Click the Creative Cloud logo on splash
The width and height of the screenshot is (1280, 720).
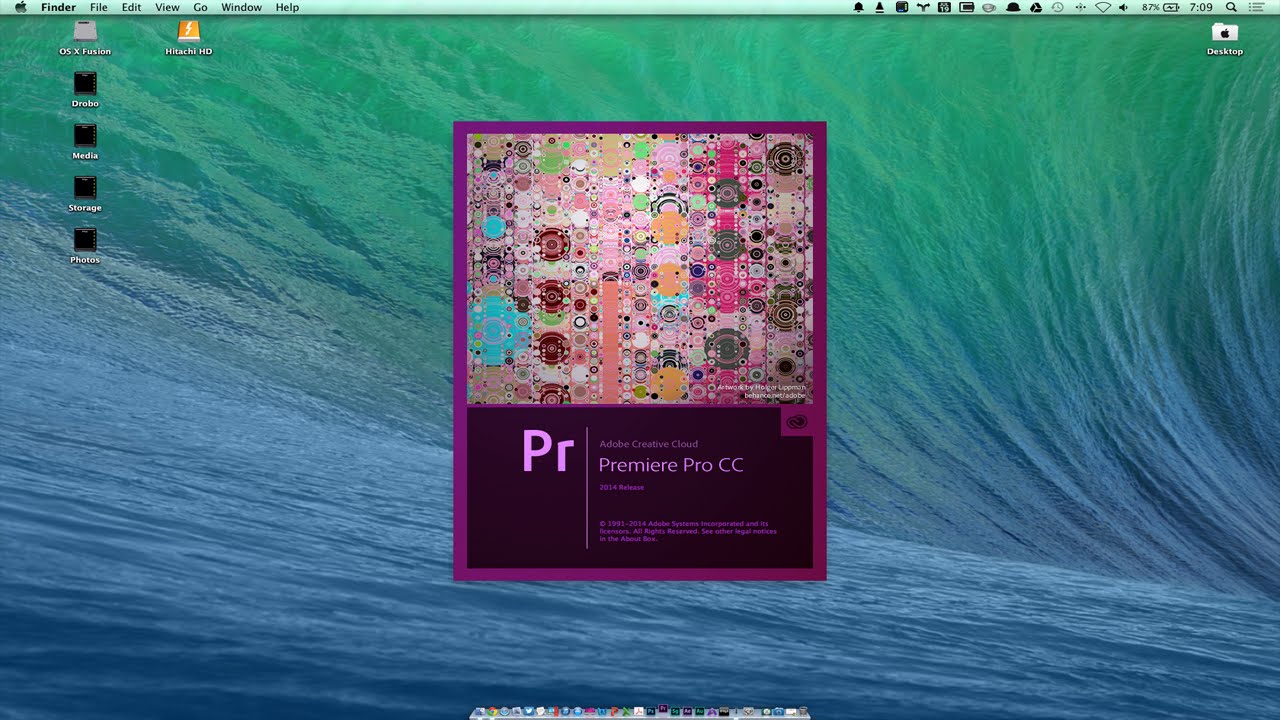point(796,422)
